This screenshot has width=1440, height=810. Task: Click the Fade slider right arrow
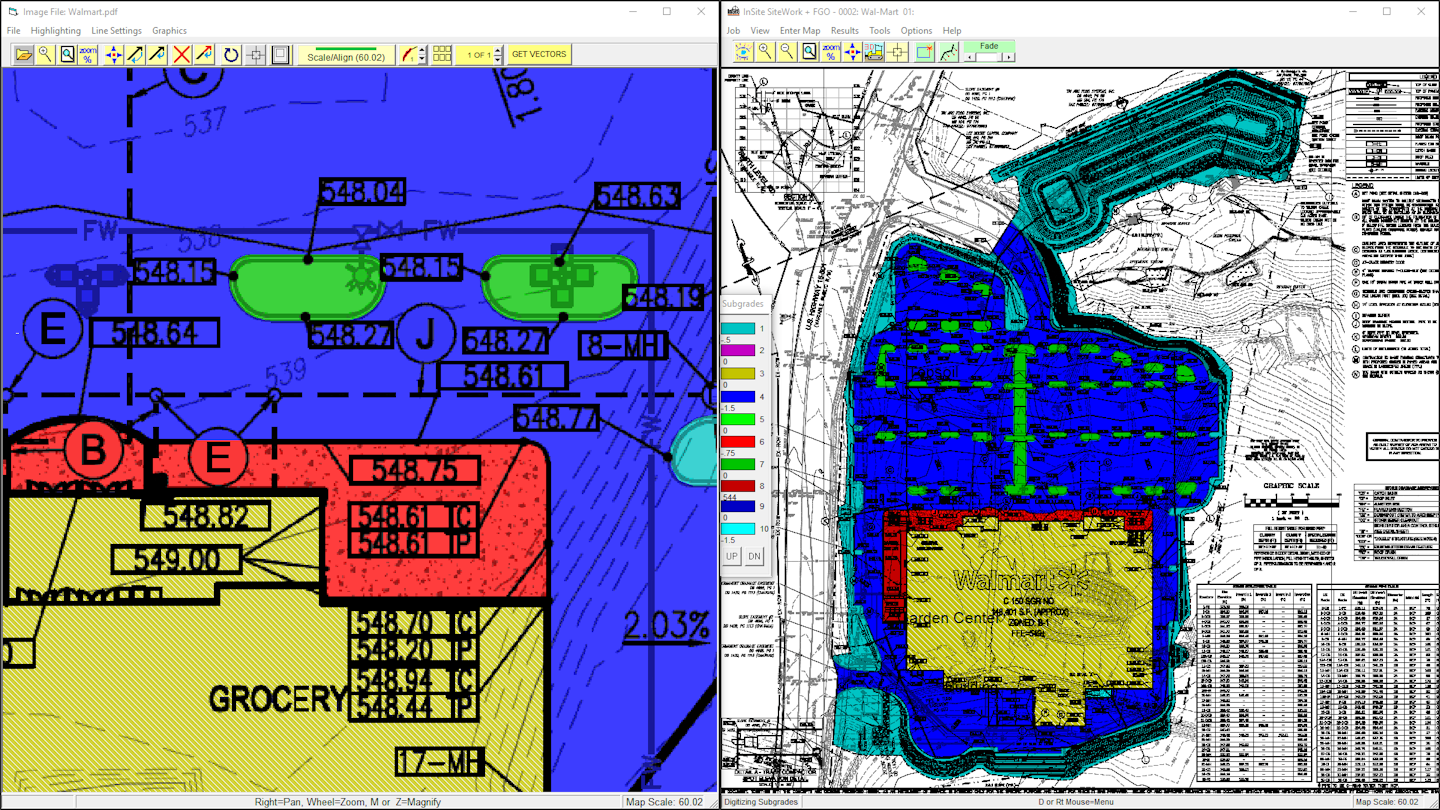tap(1009, 57)
